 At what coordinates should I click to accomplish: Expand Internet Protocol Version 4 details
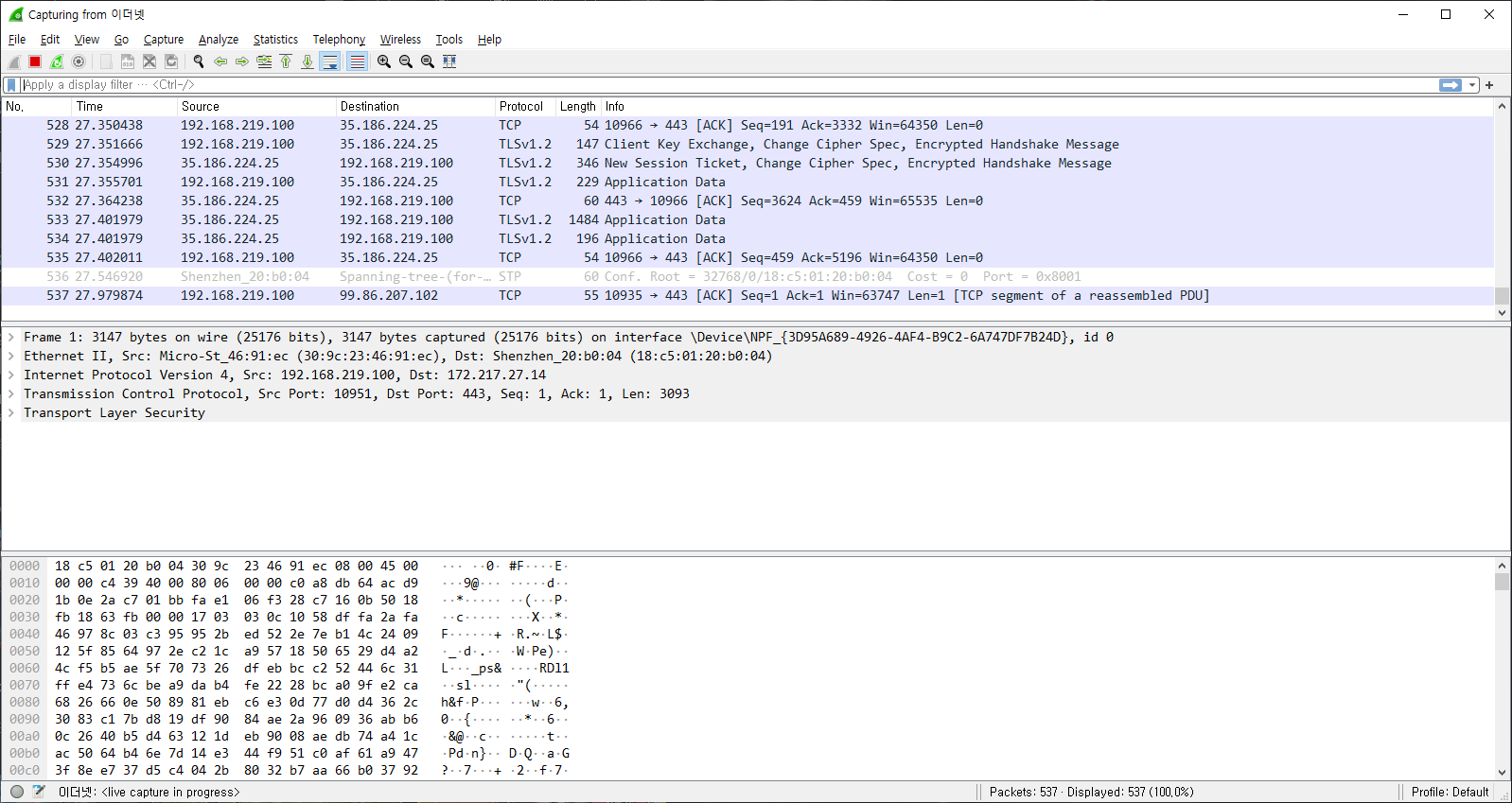click(x=11, y=375)
